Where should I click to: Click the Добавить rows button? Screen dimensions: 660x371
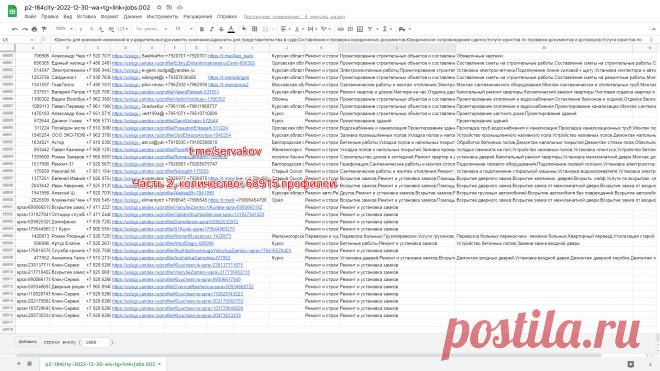coord(28,342)
